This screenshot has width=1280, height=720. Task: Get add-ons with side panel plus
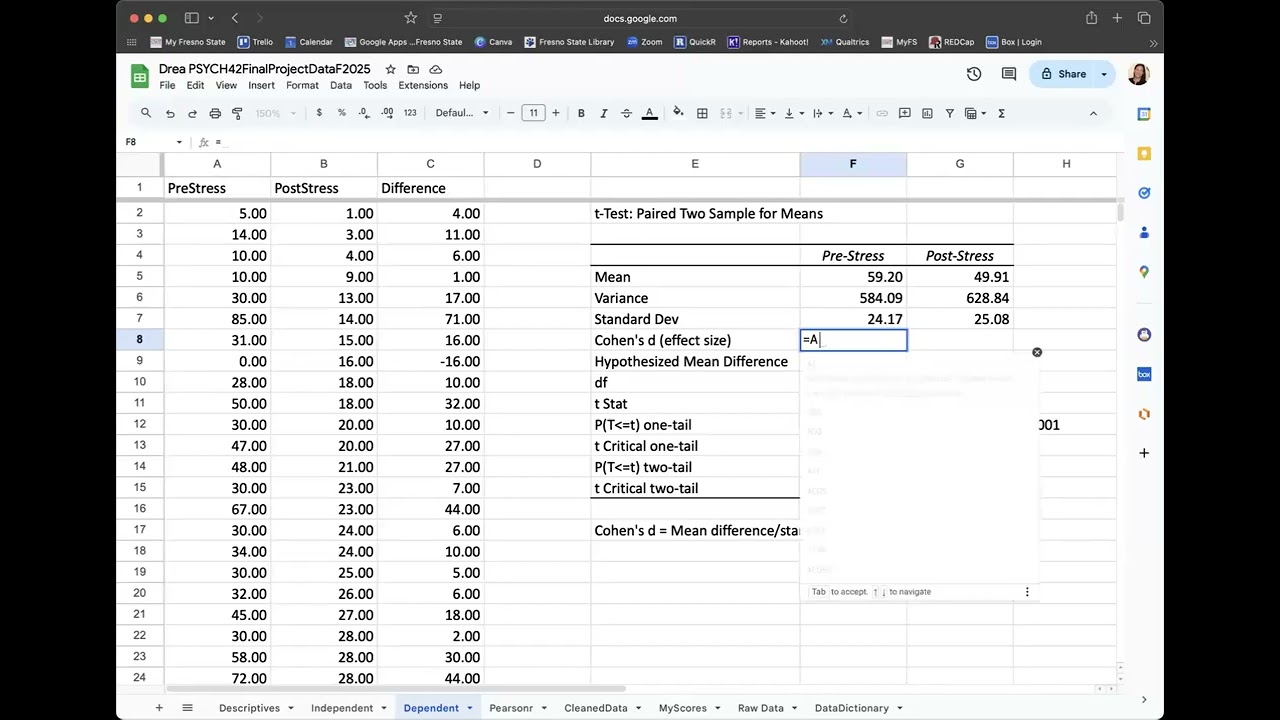[x=1144, y=453]
